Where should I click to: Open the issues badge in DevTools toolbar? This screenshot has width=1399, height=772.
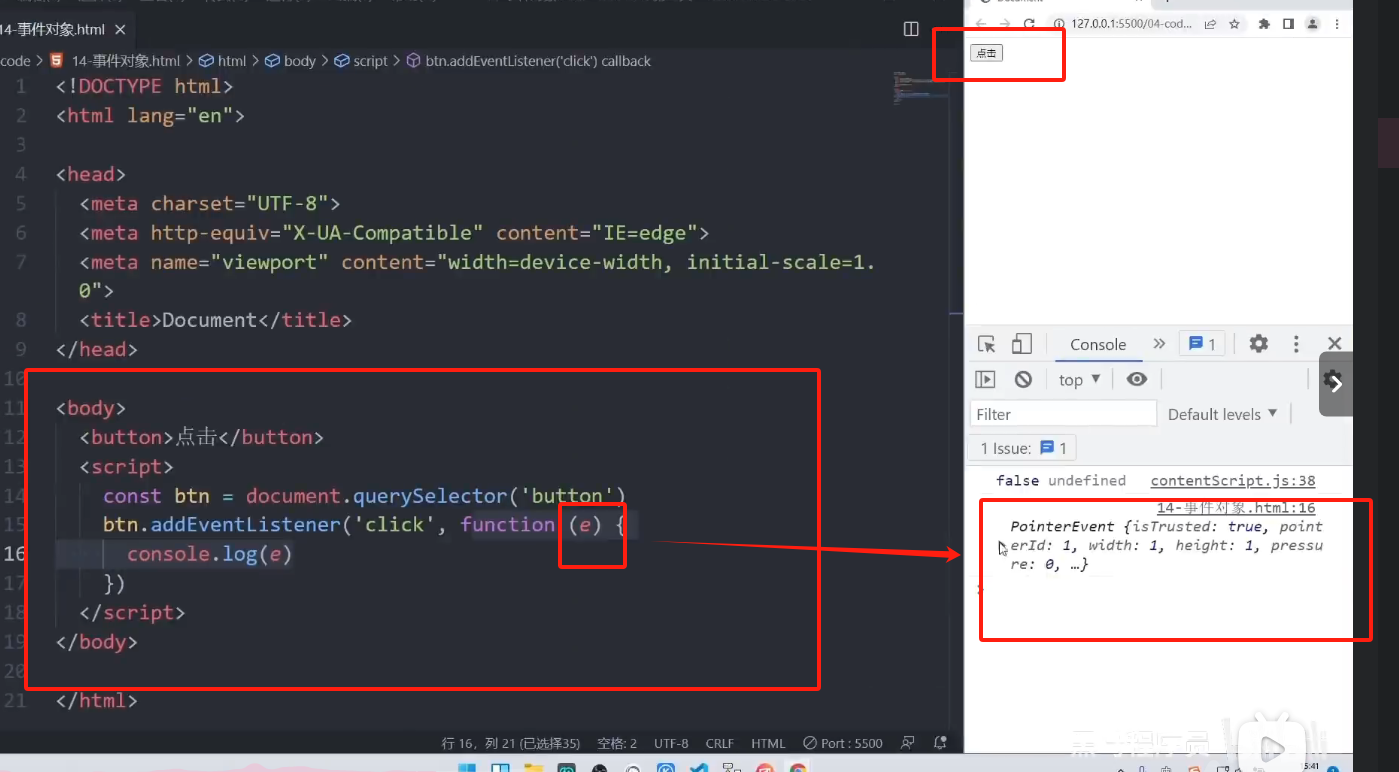click(1202, 344)
